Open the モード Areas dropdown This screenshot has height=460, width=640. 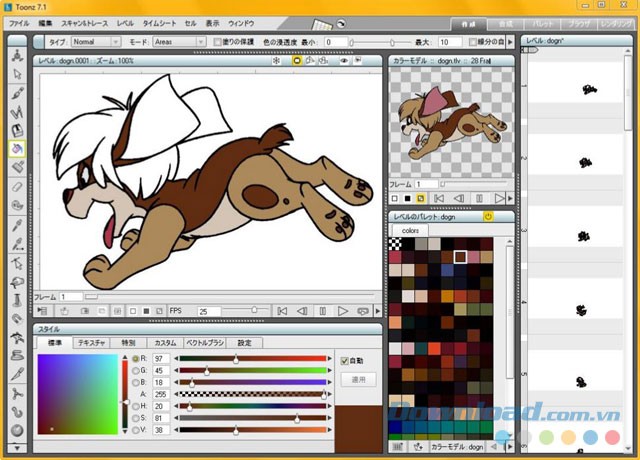pos(180,42)
